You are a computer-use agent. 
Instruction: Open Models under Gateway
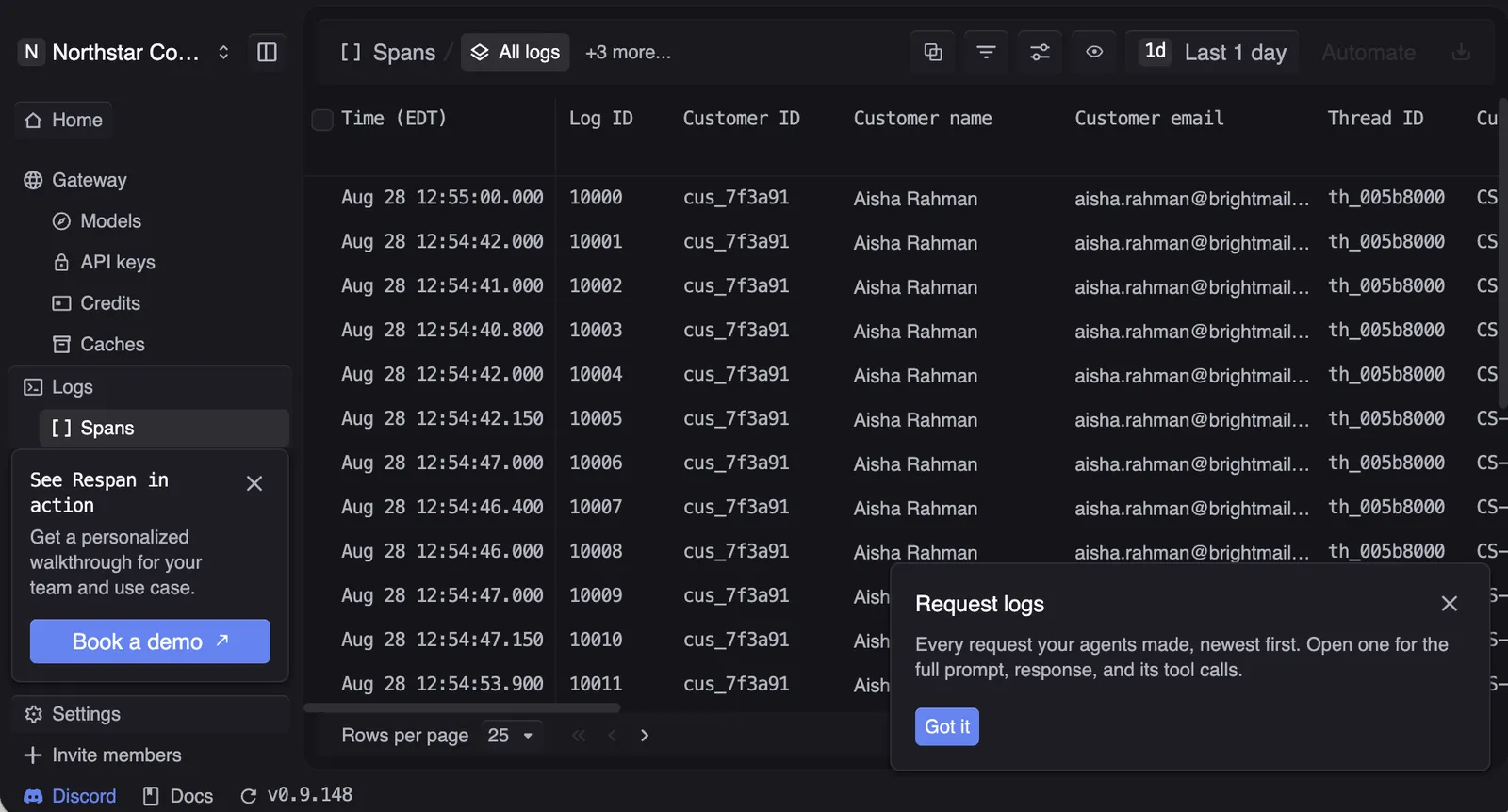97,221
